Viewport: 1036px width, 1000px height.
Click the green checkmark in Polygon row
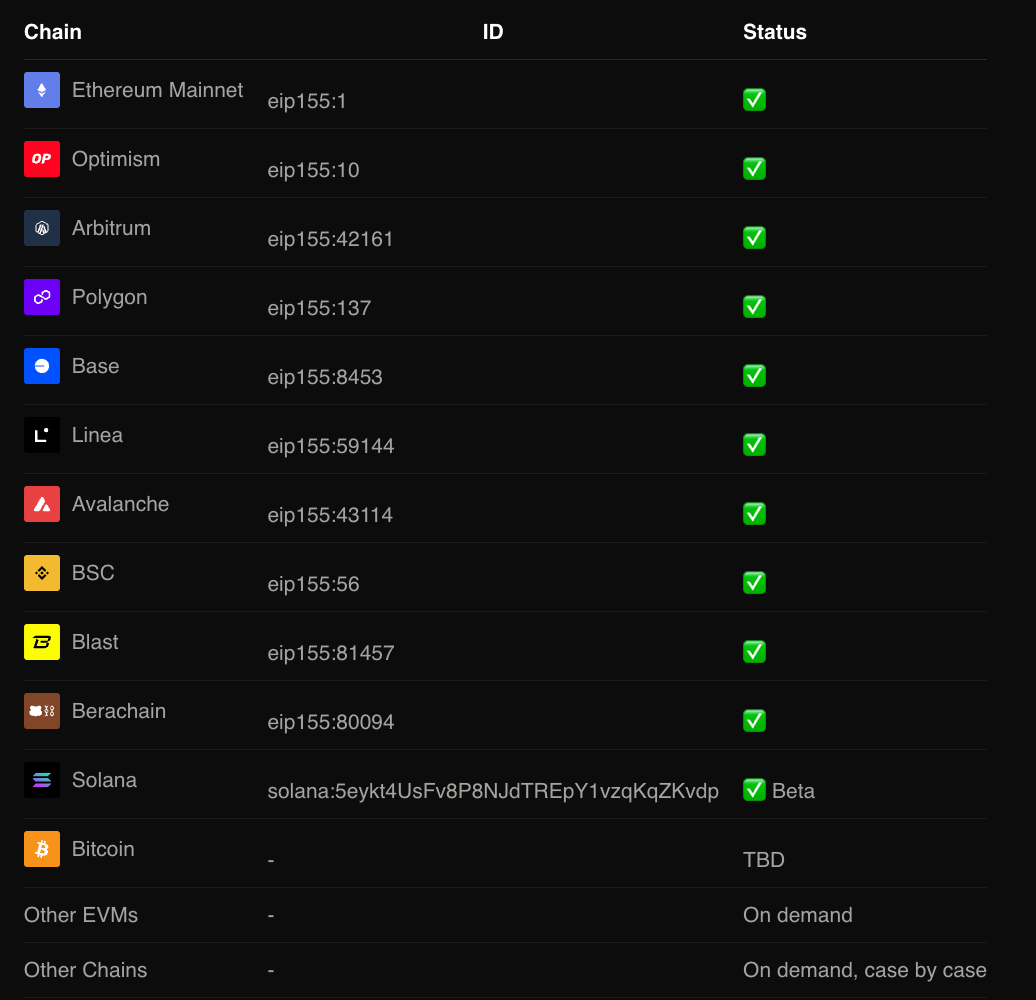pyautogui.click(x=755, y=306)
